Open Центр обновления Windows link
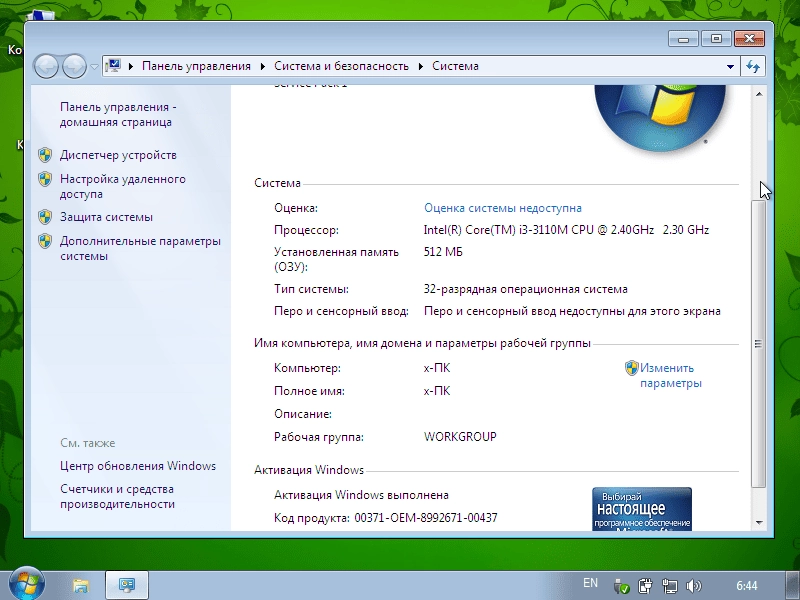This screenshot has height=600, width=800. click(138, 466)
